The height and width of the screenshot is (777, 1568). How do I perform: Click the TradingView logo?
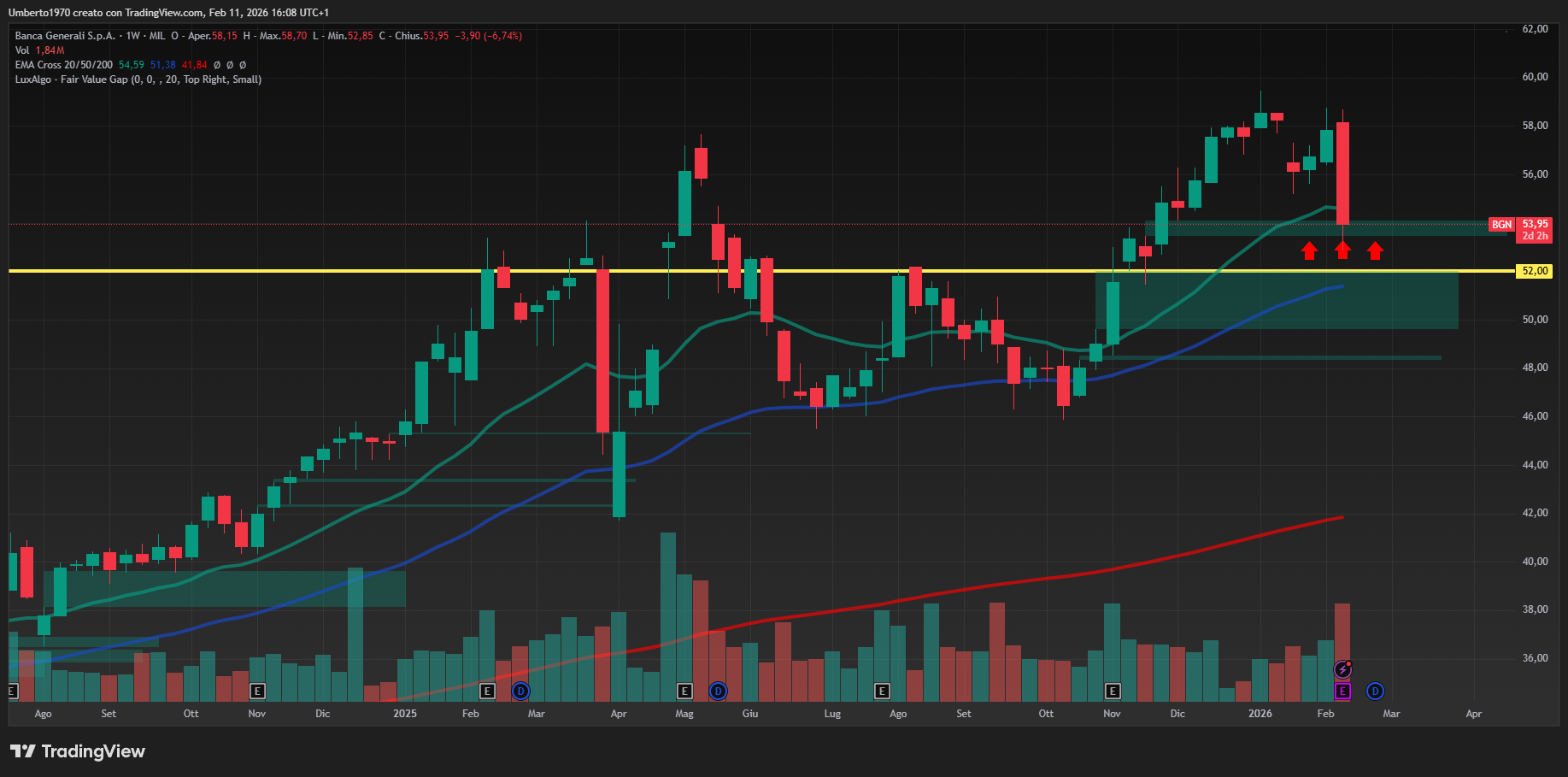78,751
